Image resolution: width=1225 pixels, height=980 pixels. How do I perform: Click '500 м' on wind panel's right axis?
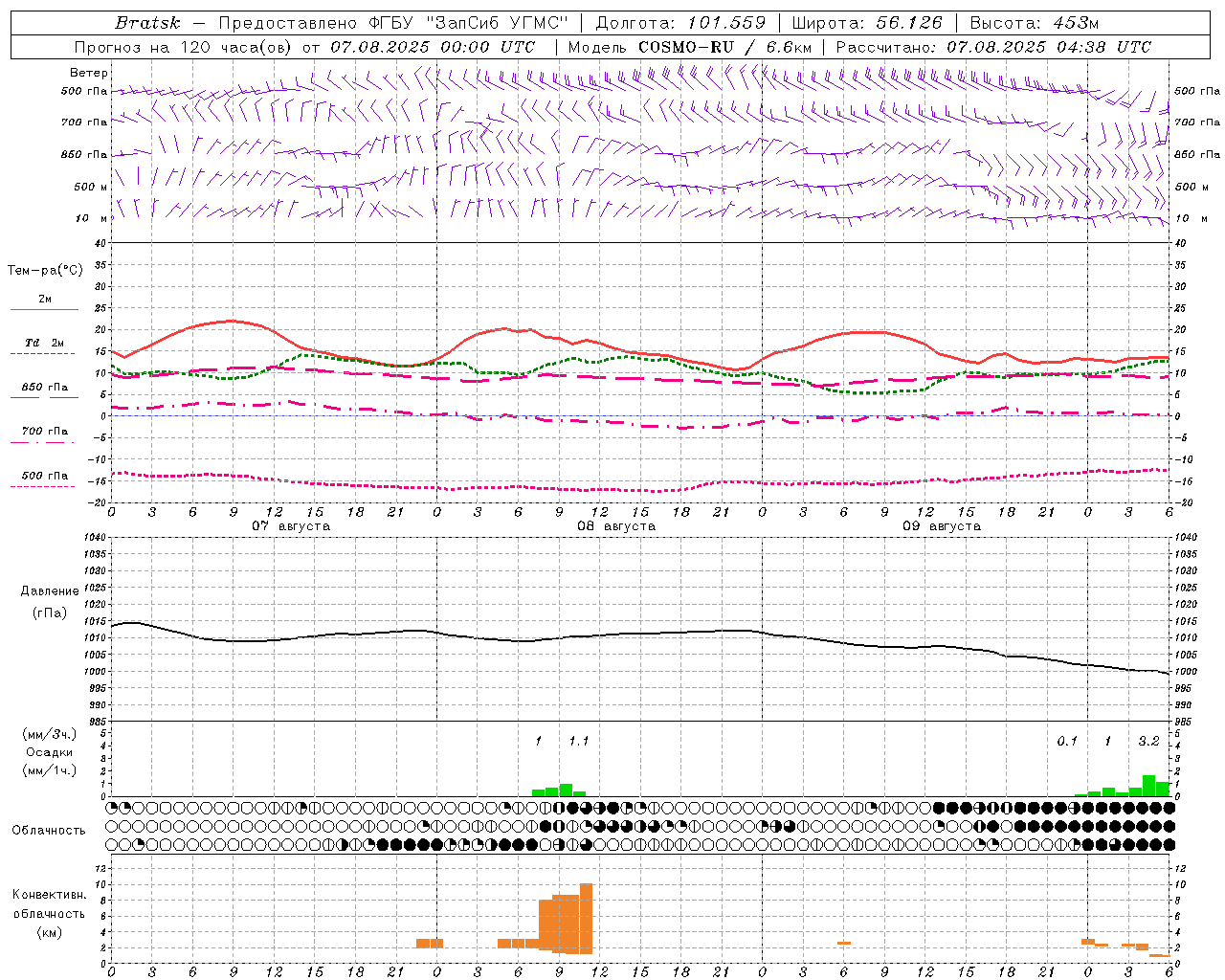(x=1191, y=187)
